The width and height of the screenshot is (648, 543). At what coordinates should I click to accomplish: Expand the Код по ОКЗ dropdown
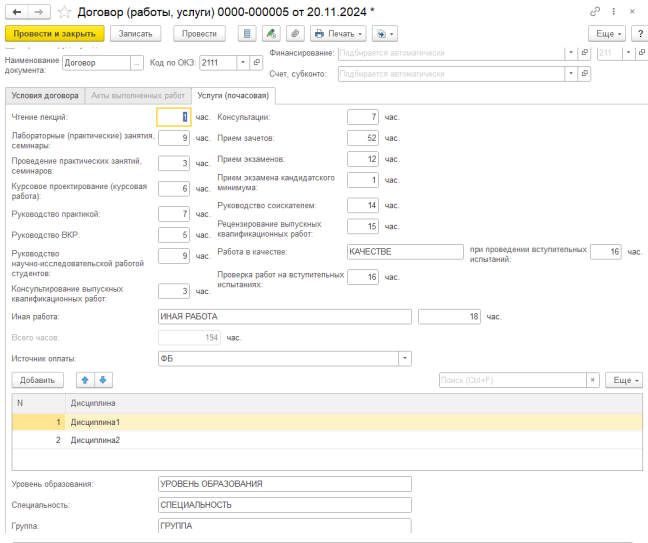click(243, 62)
